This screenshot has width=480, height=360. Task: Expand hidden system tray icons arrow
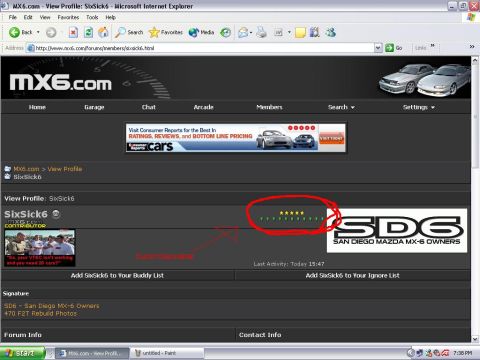[x=410, y=353]
